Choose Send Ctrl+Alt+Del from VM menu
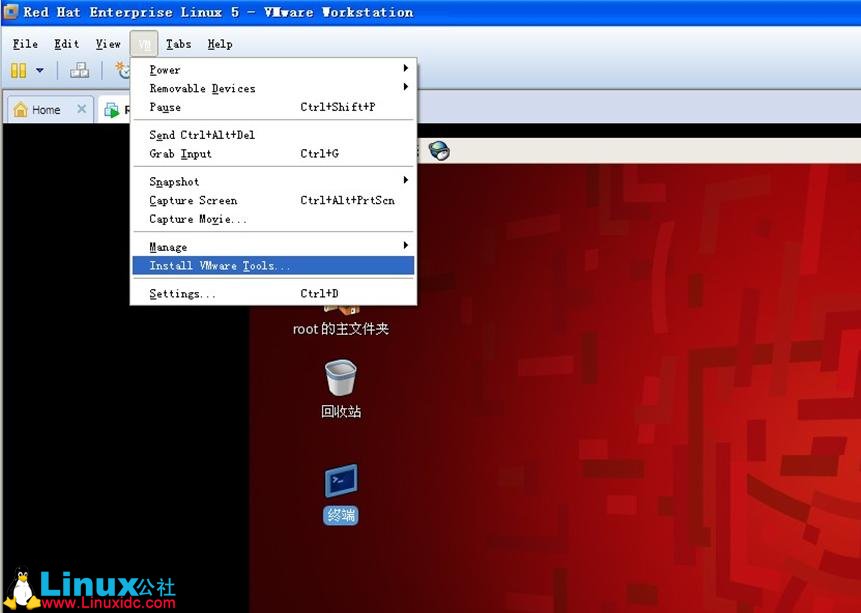 [202, 135]
